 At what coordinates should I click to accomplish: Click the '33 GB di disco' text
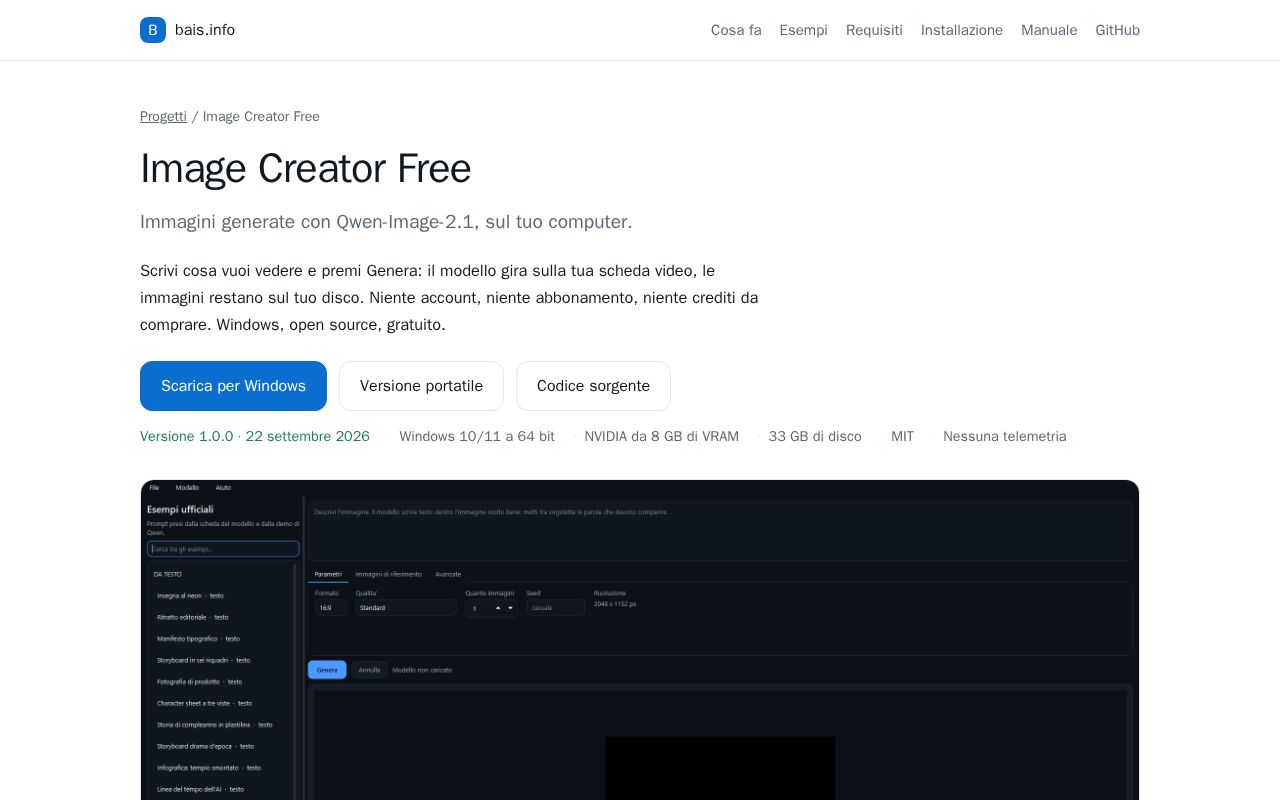815,436
